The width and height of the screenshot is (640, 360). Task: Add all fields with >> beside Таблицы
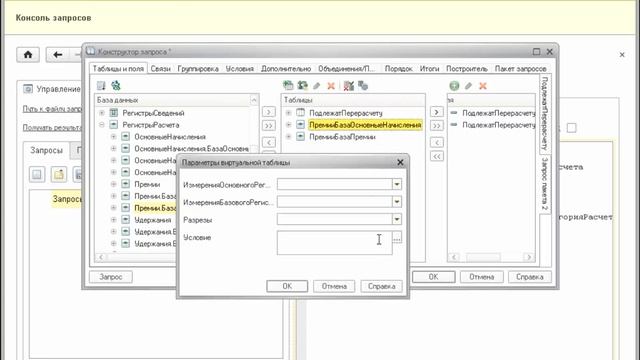(x=437, y=126)
